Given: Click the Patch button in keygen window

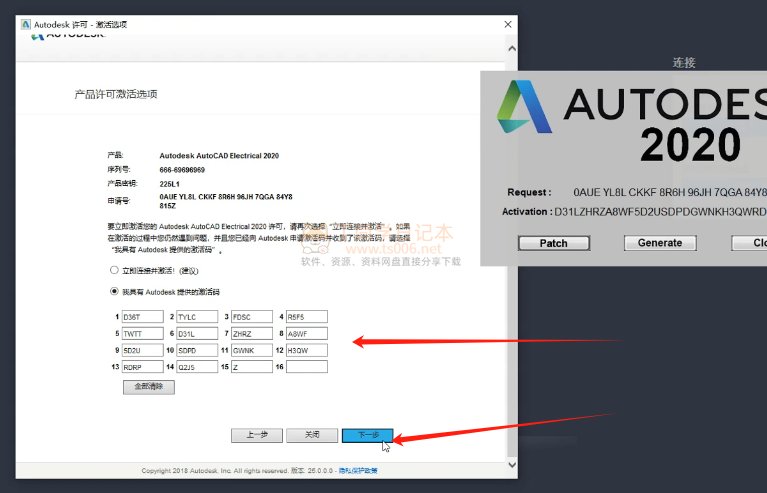Looking at the screenshot, I should point(554,243).
